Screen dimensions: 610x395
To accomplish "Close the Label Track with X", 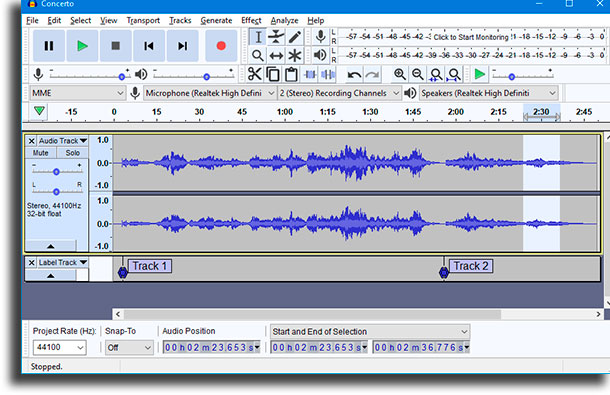I will (x=32, y=263).
